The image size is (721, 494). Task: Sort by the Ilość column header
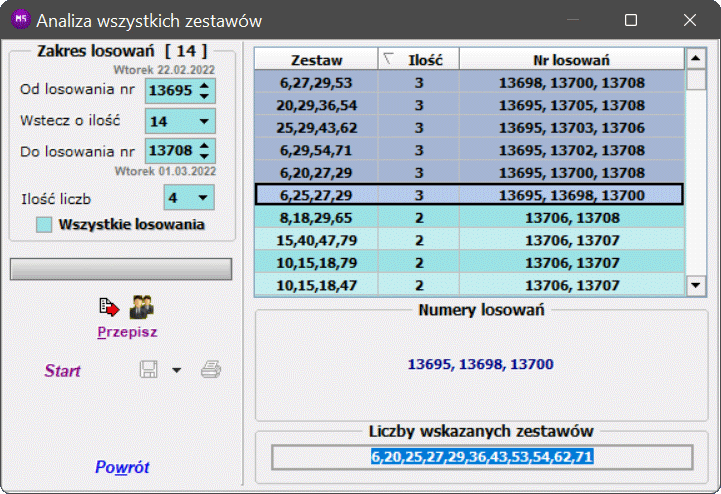418,60
